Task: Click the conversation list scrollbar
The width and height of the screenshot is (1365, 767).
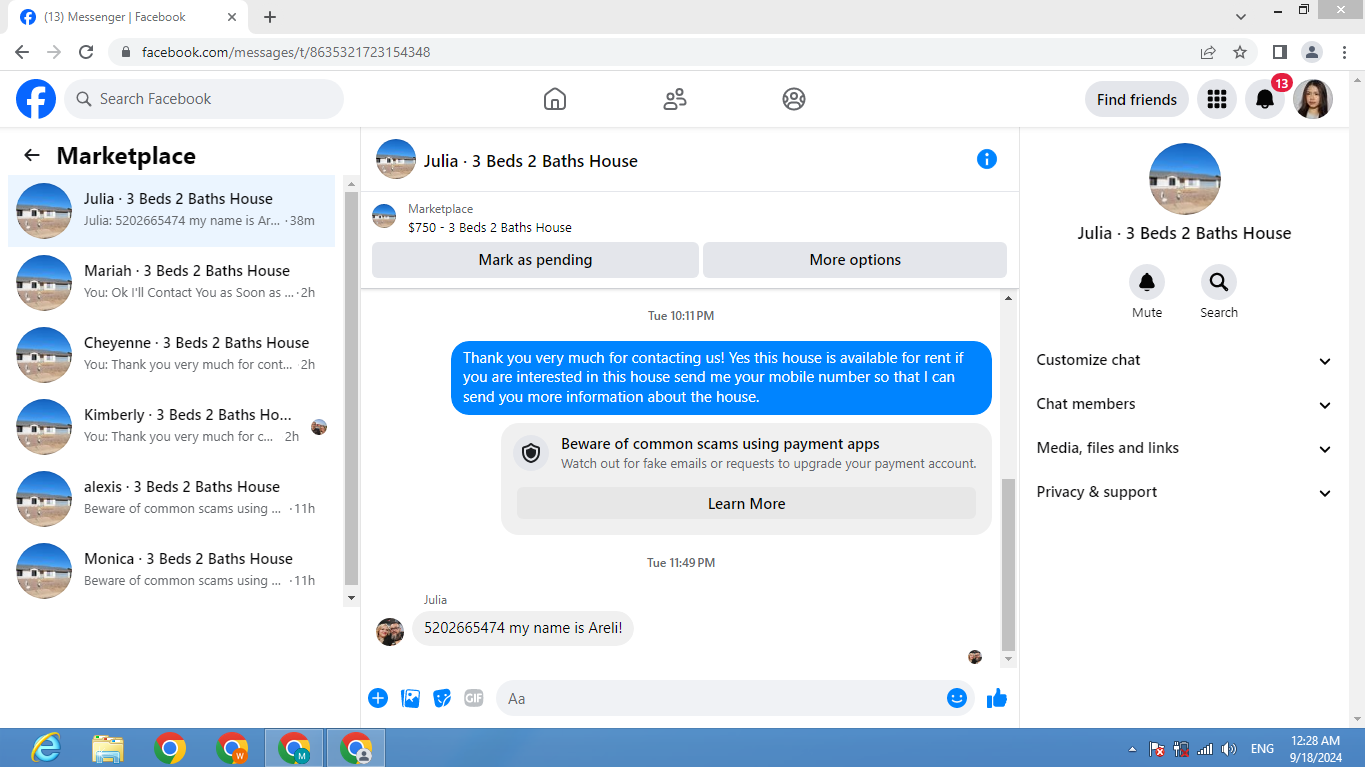Action: pyautogui.click(x=351, y=388)
